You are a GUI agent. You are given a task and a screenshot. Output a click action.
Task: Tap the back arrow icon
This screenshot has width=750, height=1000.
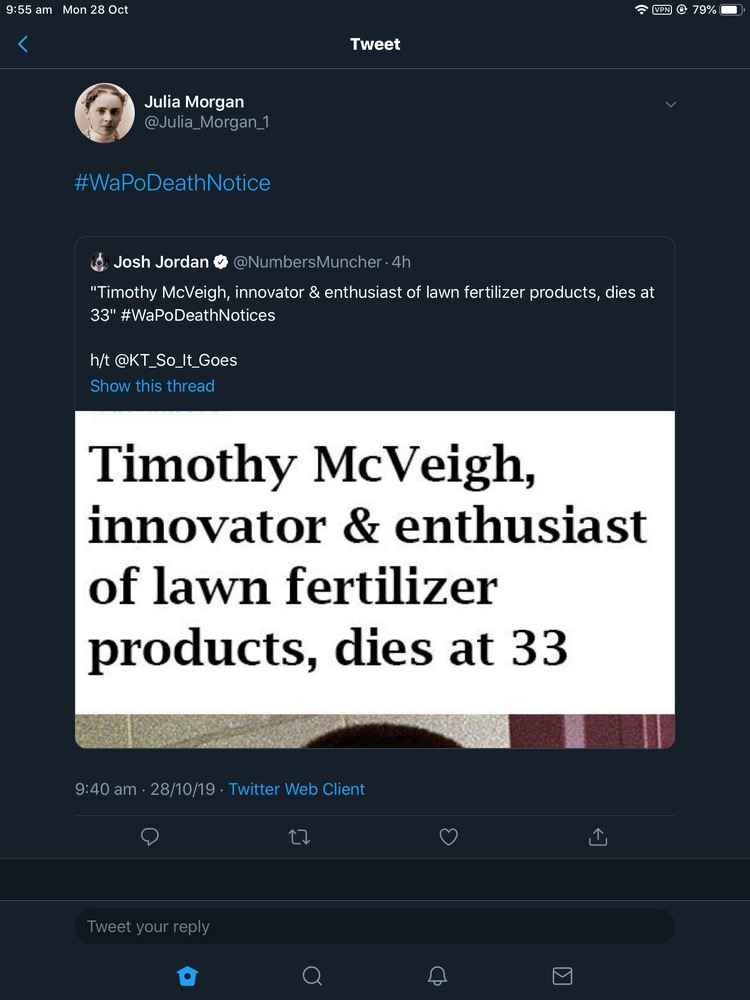pyautogui.click(x=23, y=44)
